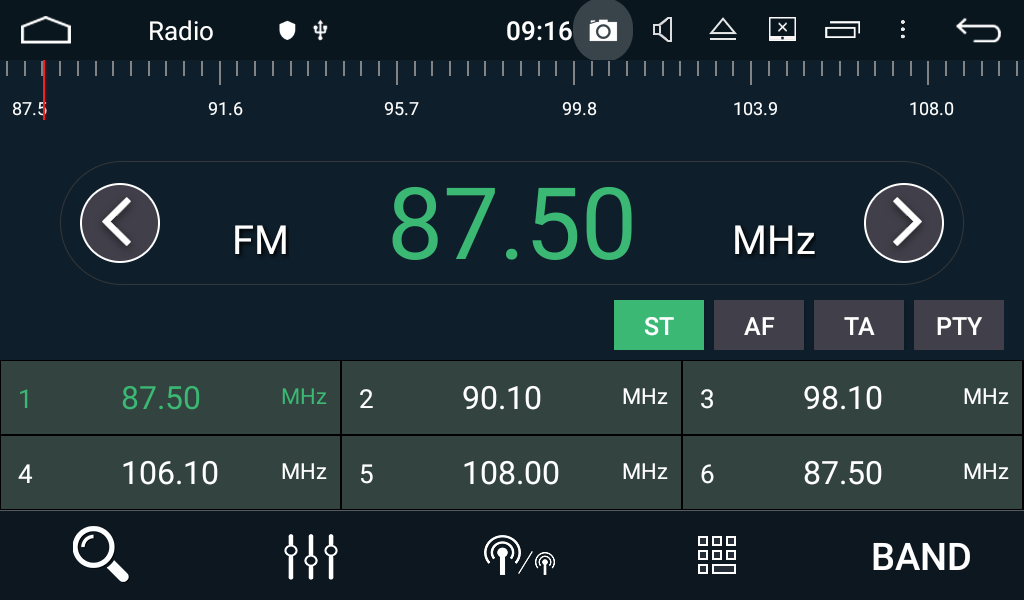
Task: Open the PTY program type selector
Action: click(x=958, y=326)
